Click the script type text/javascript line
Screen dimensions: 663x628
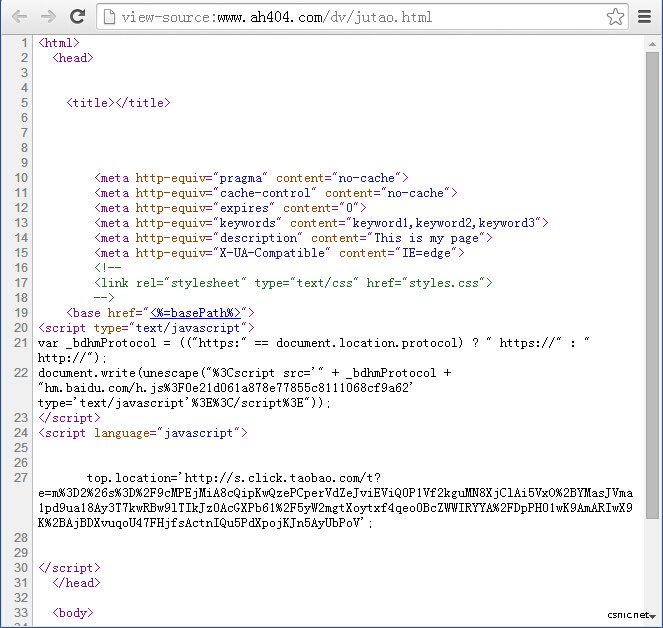[x=146, y=328]
